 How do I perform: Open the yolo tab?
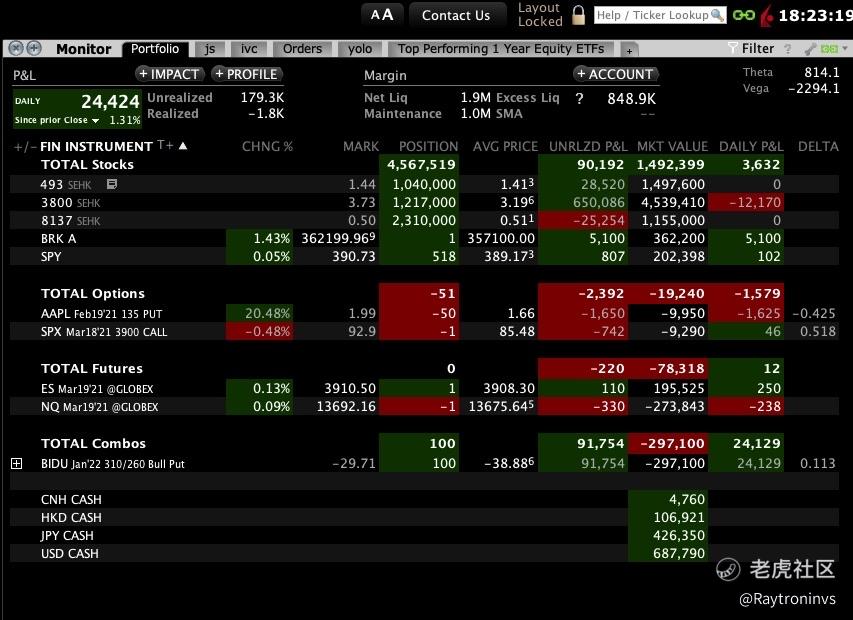coord(360,49)
